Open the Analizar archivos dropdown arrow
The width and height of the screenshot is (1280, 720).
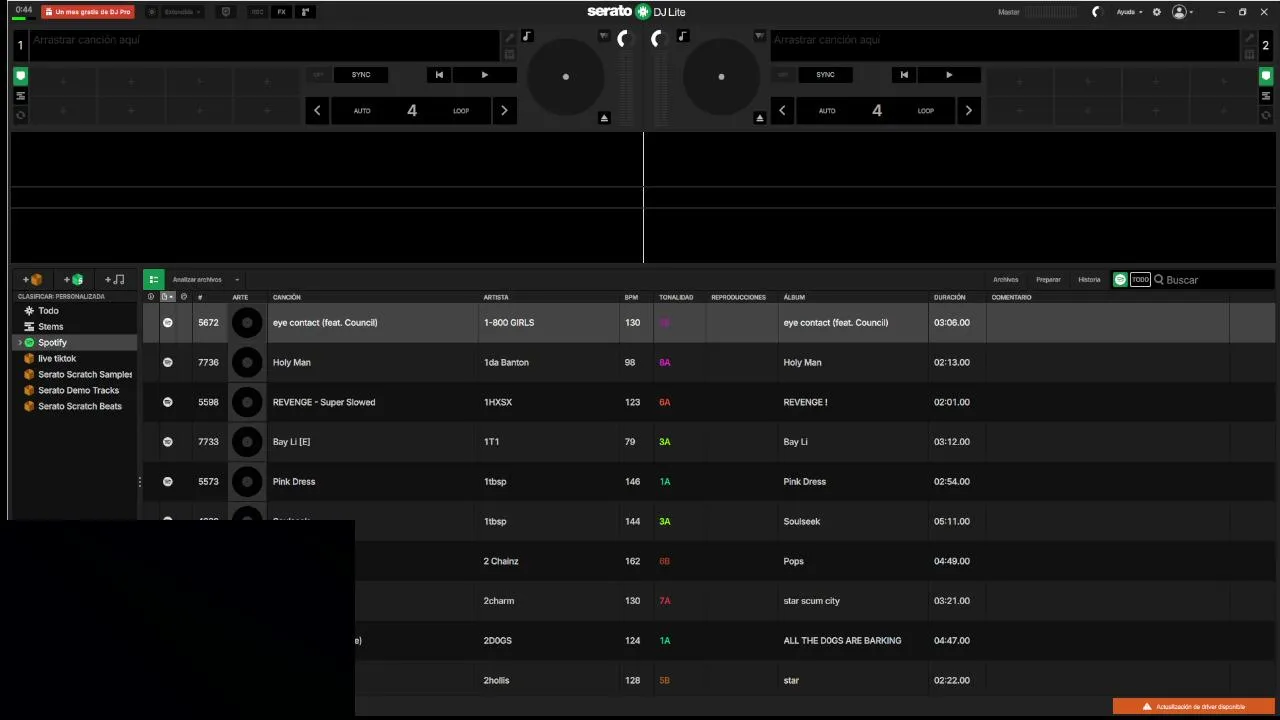click(237, 280)
